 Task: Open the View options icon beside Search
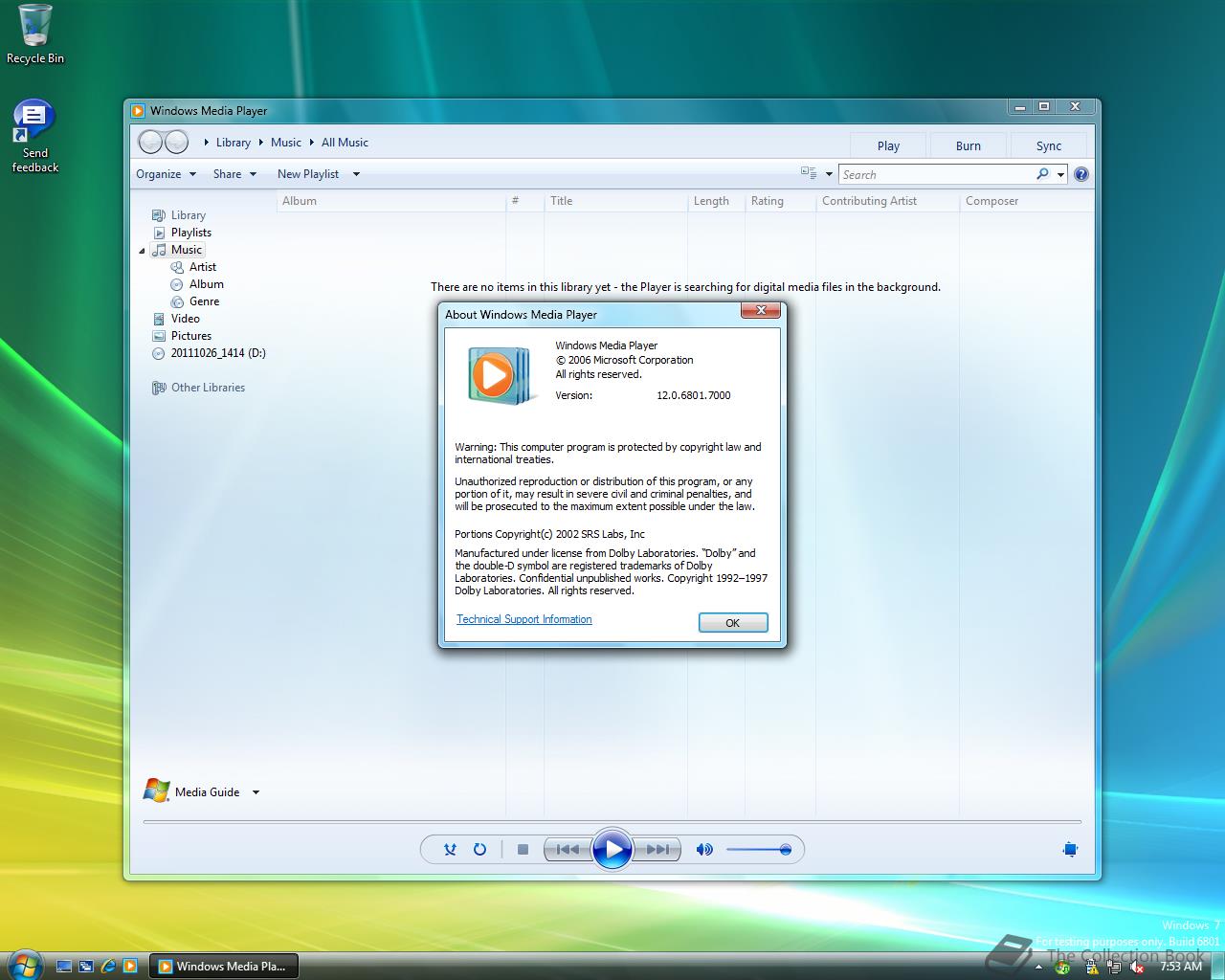(x=809, y=173)
